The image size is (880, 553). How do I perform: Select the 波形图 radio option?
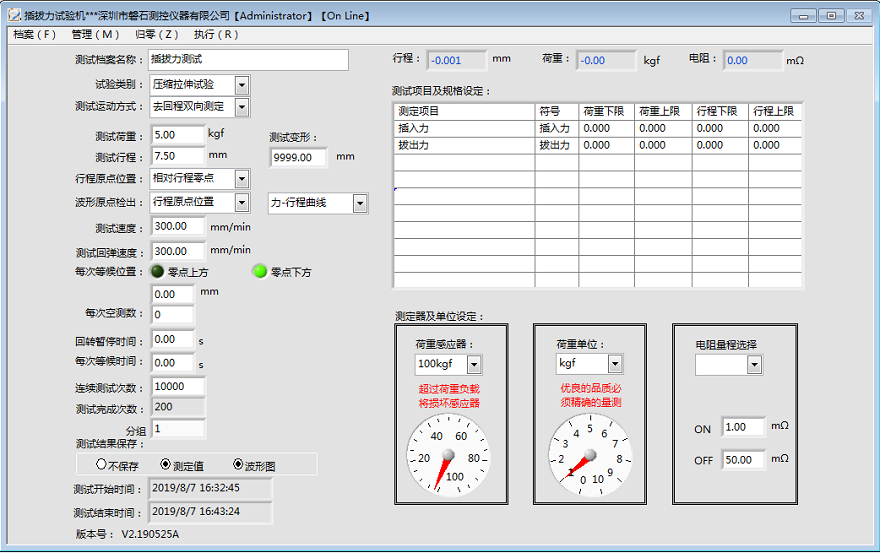238,464
